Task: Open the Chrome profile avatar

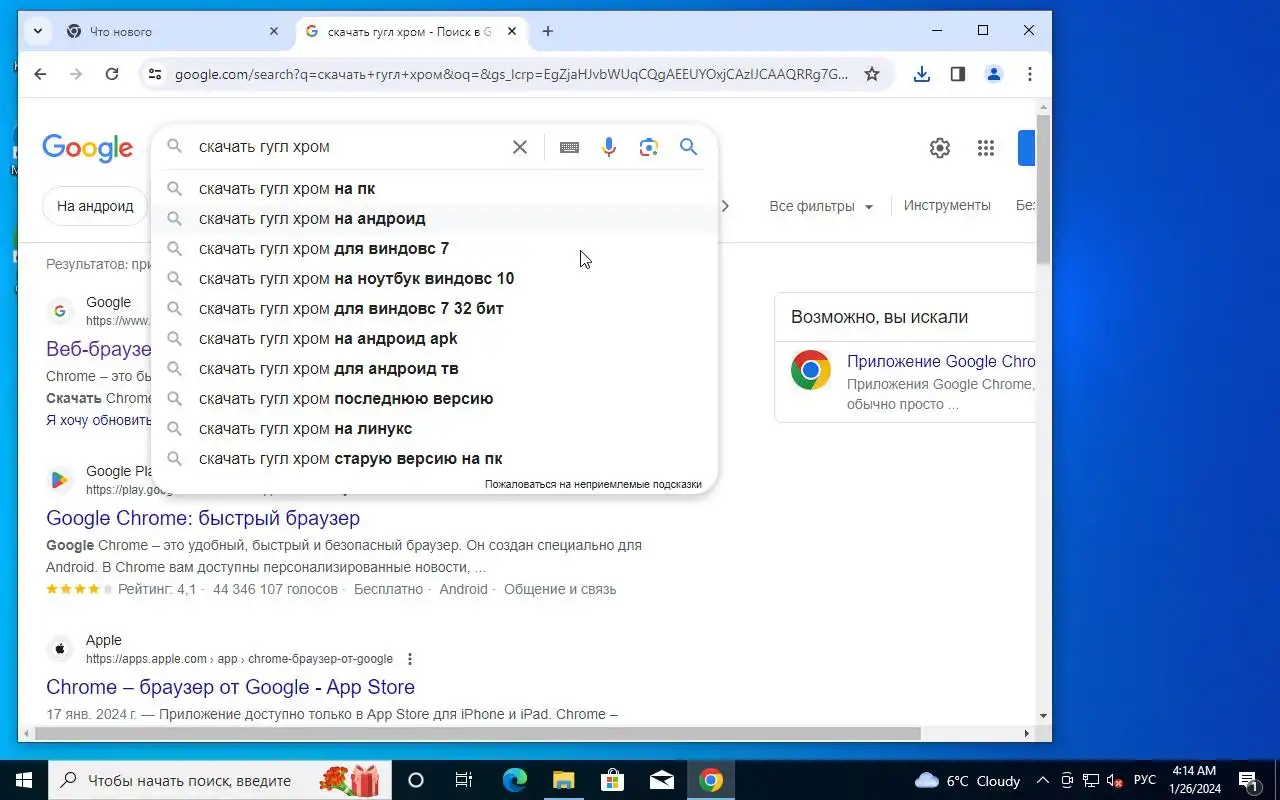Action: (994, 74)
